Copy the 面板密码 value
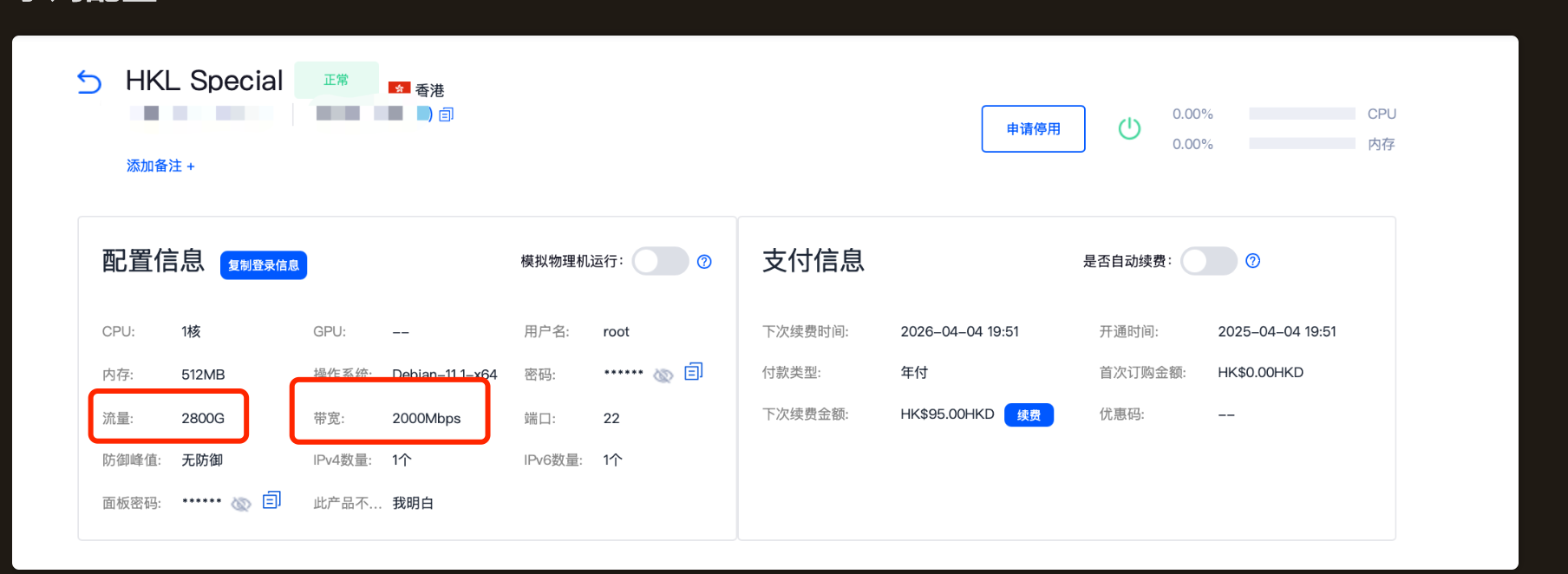Screen dimensions: 1568x574 coord(271,500)
